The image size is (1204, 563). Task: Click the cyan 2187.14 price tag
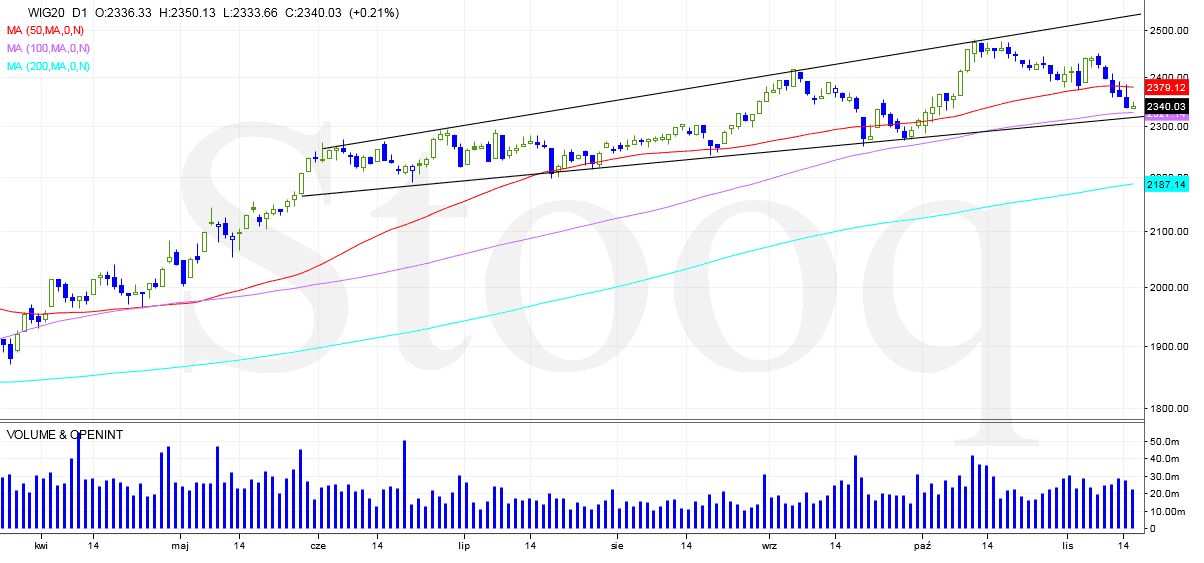(1166, 185)
